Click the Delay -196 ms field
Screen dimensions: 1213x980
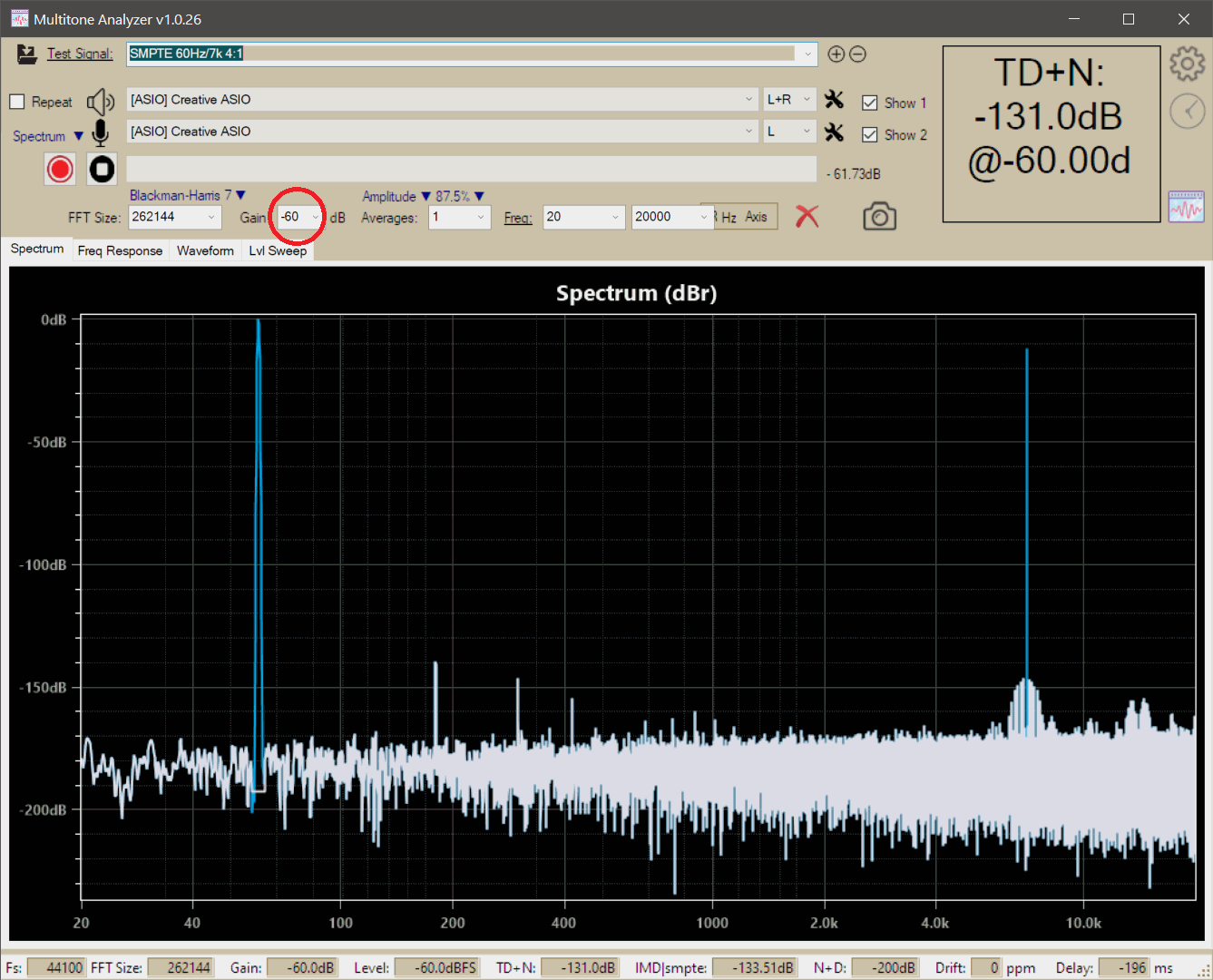point(1123,967)
